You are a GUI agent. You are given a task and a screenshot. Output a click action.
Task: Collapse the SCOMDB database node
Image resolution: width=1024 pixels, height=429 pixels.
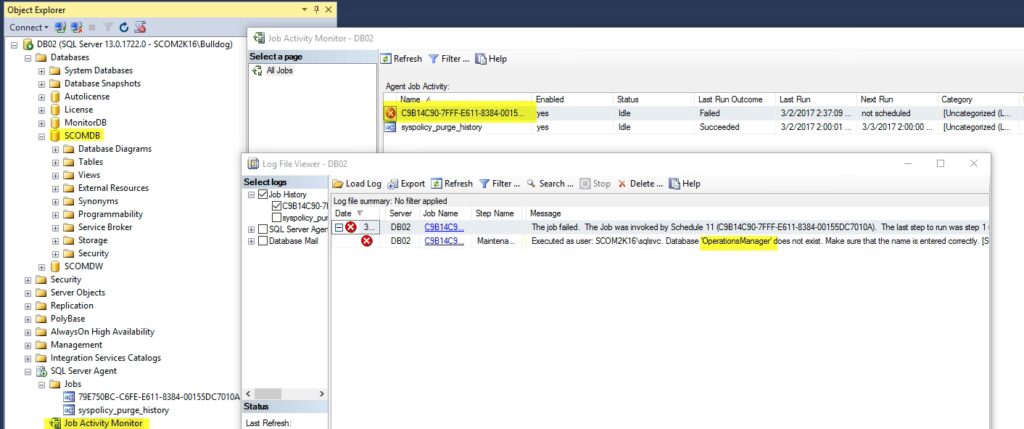tap(42, 136)
